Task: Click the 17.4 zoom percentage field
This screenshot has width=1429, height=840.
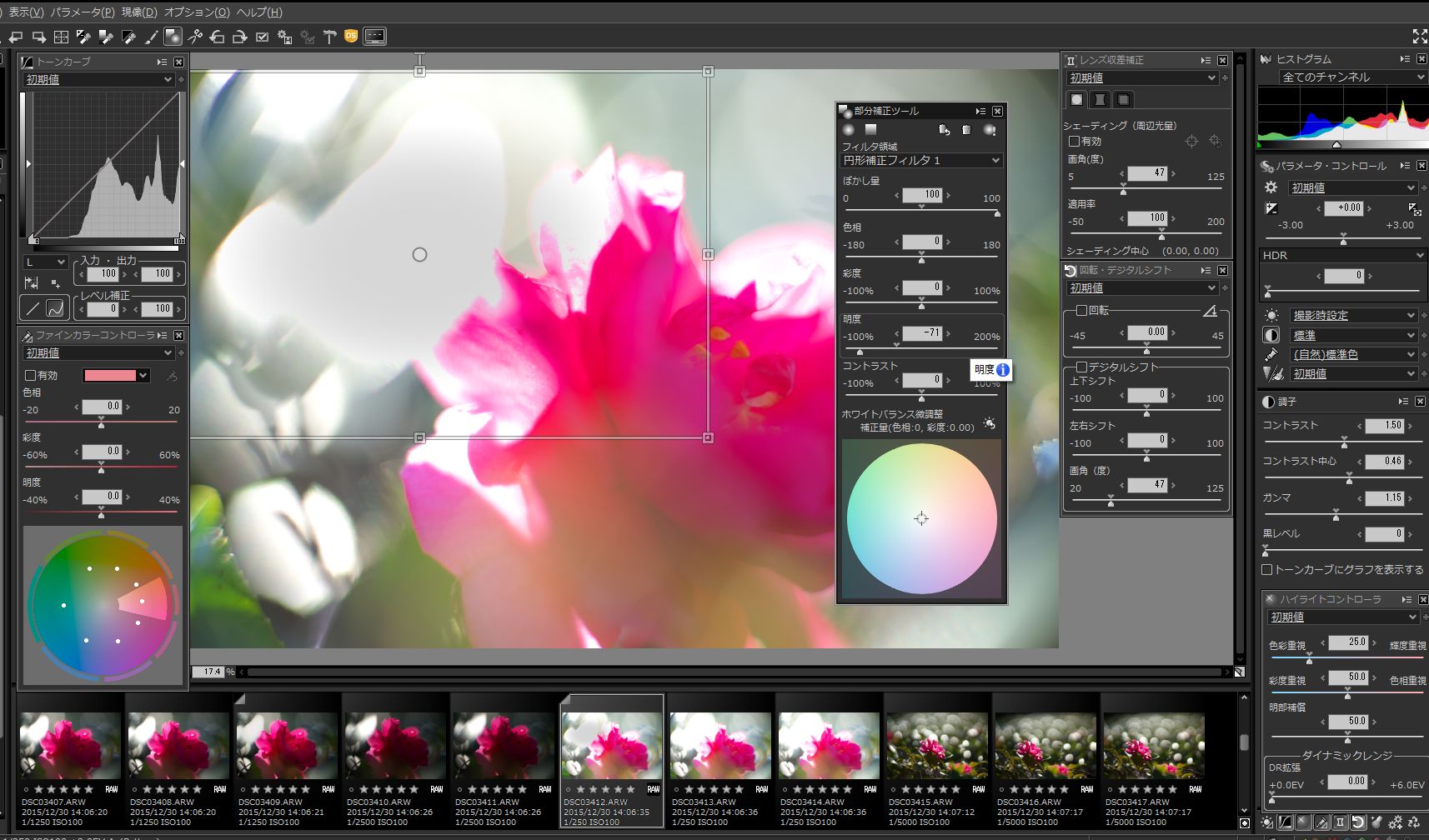Action: 208,672
